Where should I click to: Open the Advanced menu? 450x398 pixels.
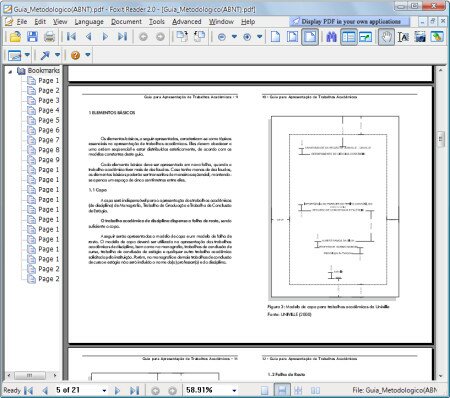(x=187, y=22)
